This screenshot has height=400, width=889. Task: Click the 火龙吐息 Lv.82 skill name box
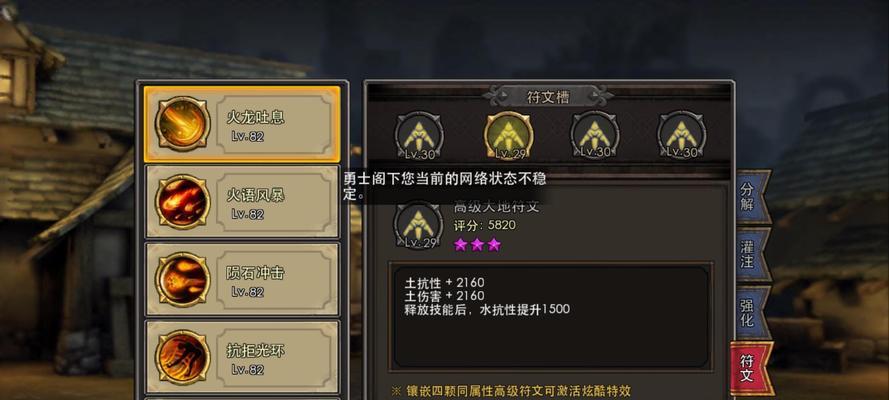click(274, 124)
